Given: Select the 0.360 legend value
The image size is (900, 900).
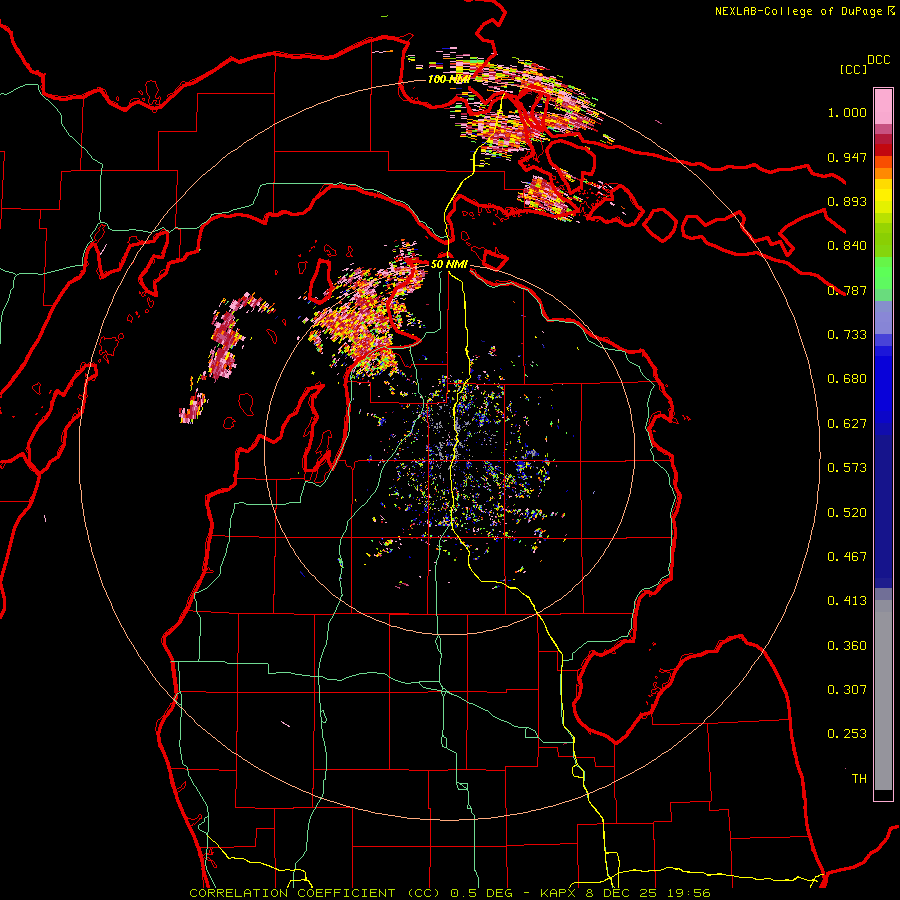Looking at the screenshot, I should click(x=847, y=646).
